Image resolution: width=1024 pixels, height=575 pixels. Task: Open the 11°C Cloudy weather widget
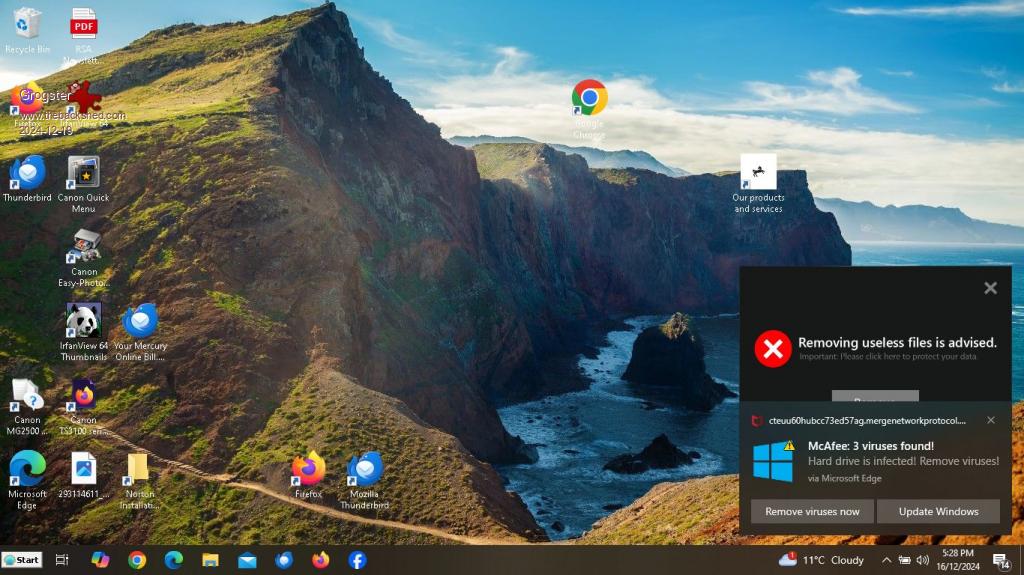(x=822, y=560)
